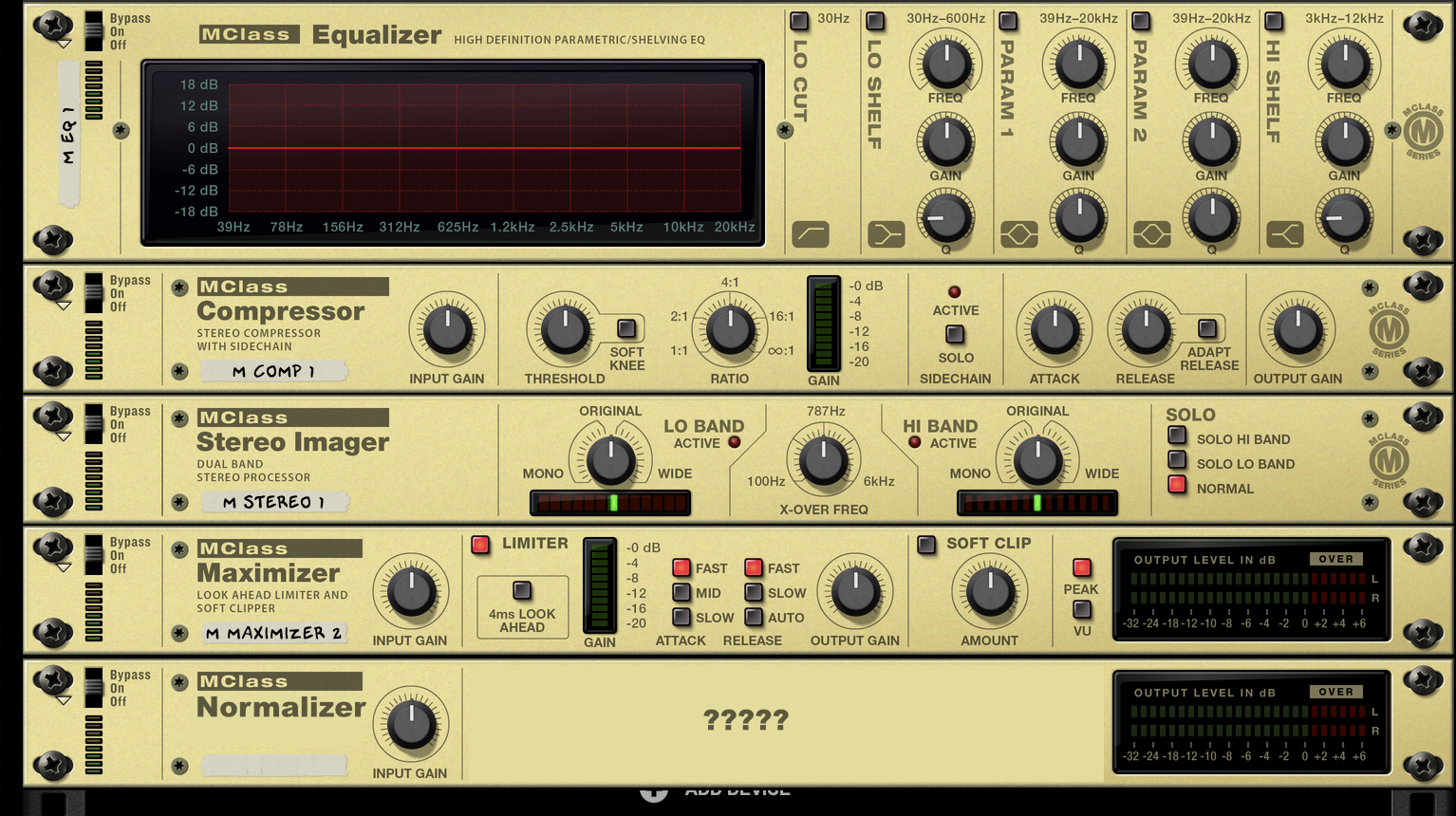The image size is (1456, 816).
Task: Click the Hi Shelf Q knob
Action: [1344, 217]
